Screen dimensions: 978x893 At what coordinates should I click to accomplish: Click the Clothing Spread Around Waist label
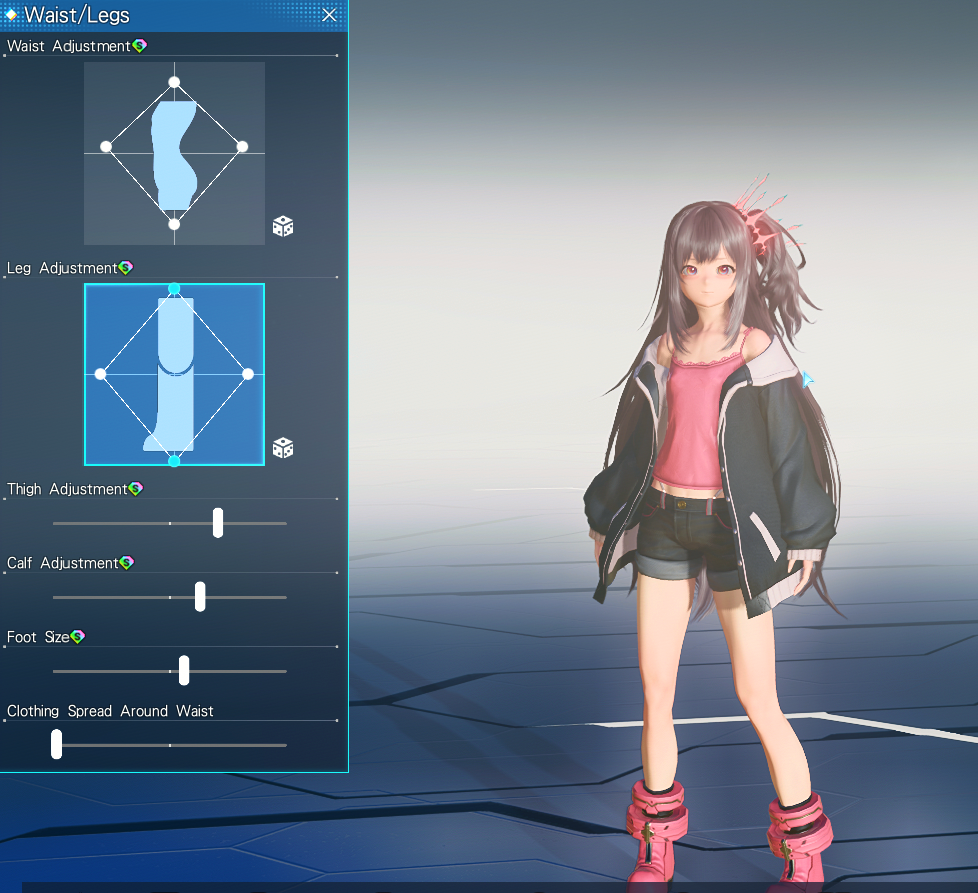point(110,711)
